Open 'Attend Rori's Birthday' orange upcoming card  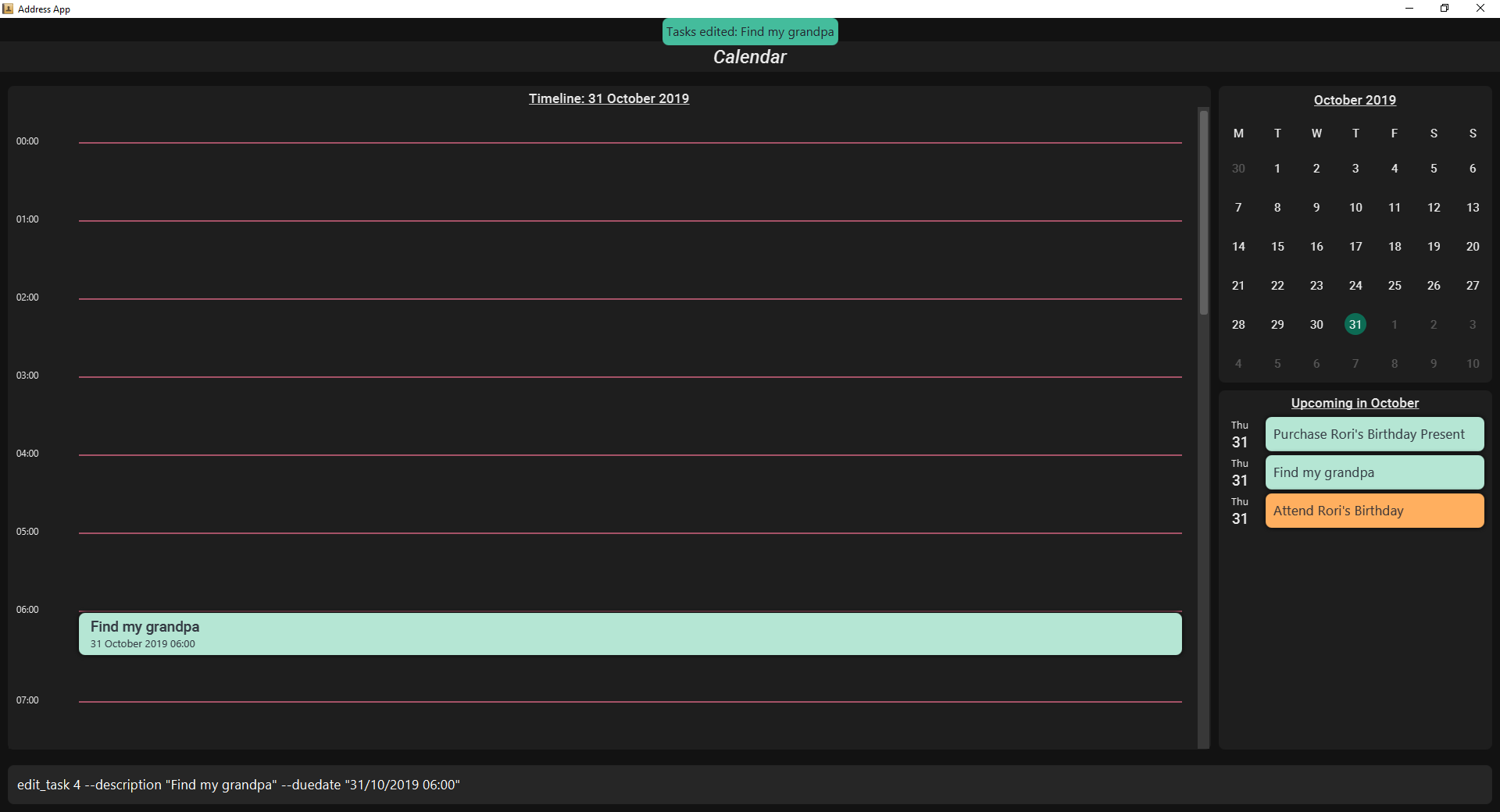click(1374, 511)
